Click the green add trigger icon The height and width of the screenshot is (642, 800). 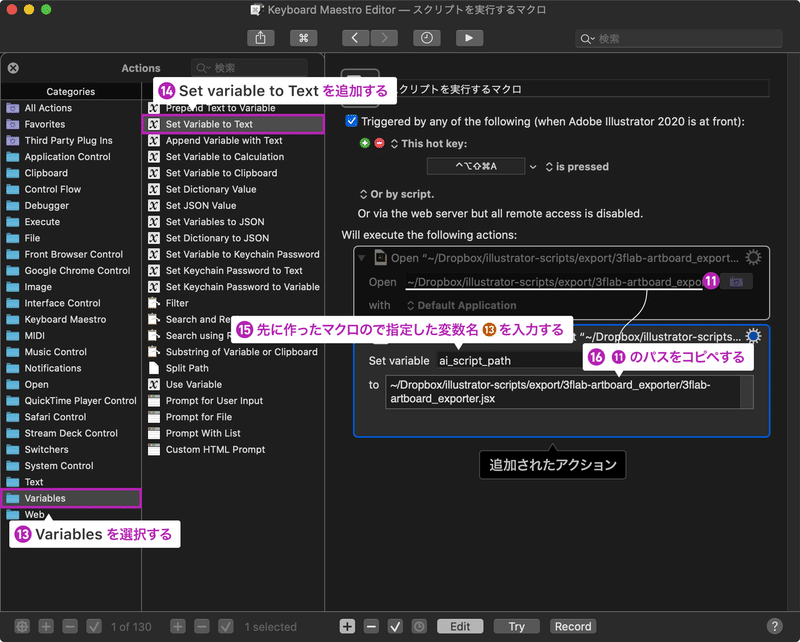click(x=365, y=143)
